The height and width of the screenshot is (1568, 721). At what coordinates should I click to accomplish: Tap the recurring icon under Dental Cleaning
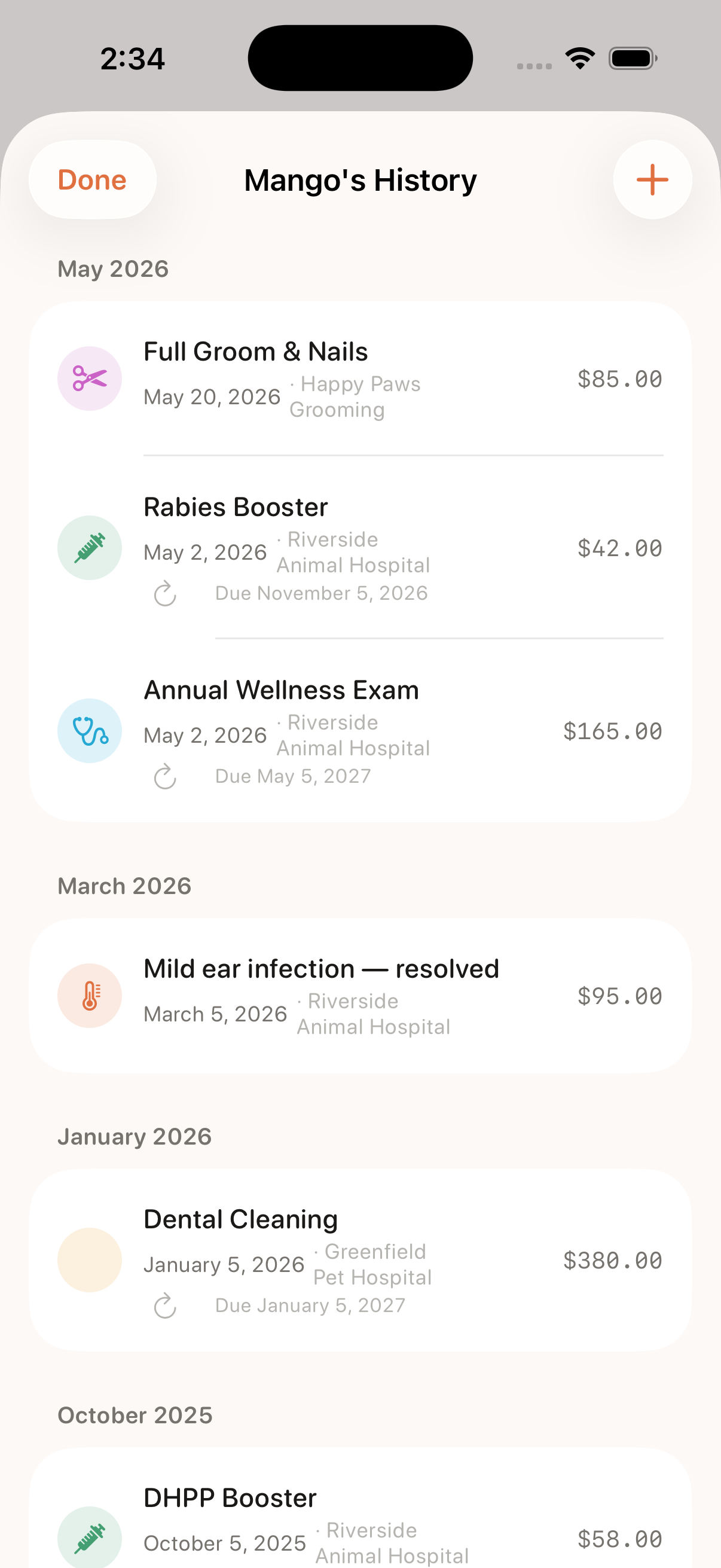165,1305
